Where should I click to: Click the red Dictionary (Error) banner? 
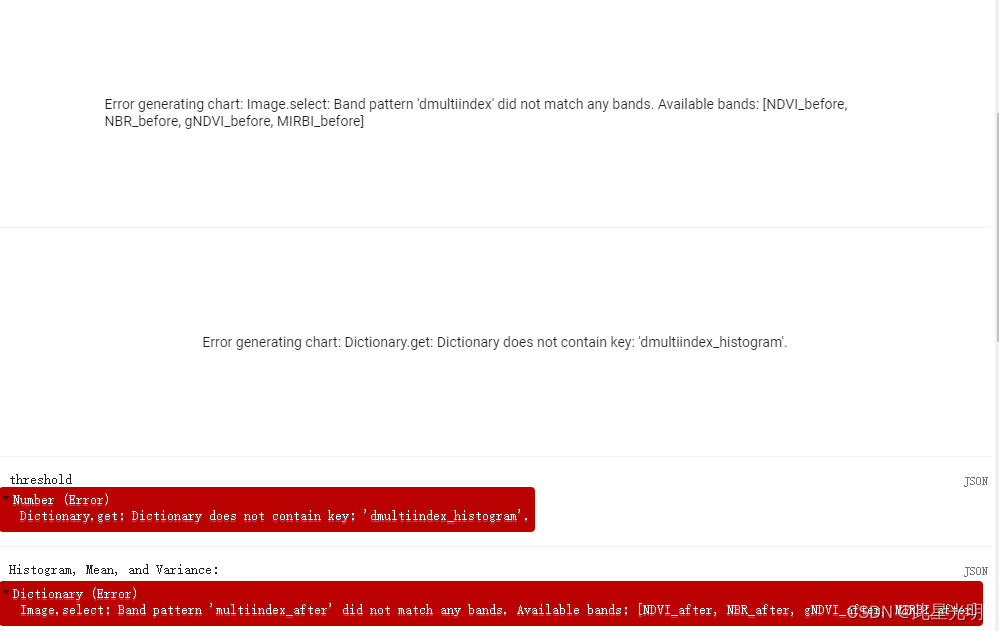click(75, 593)
